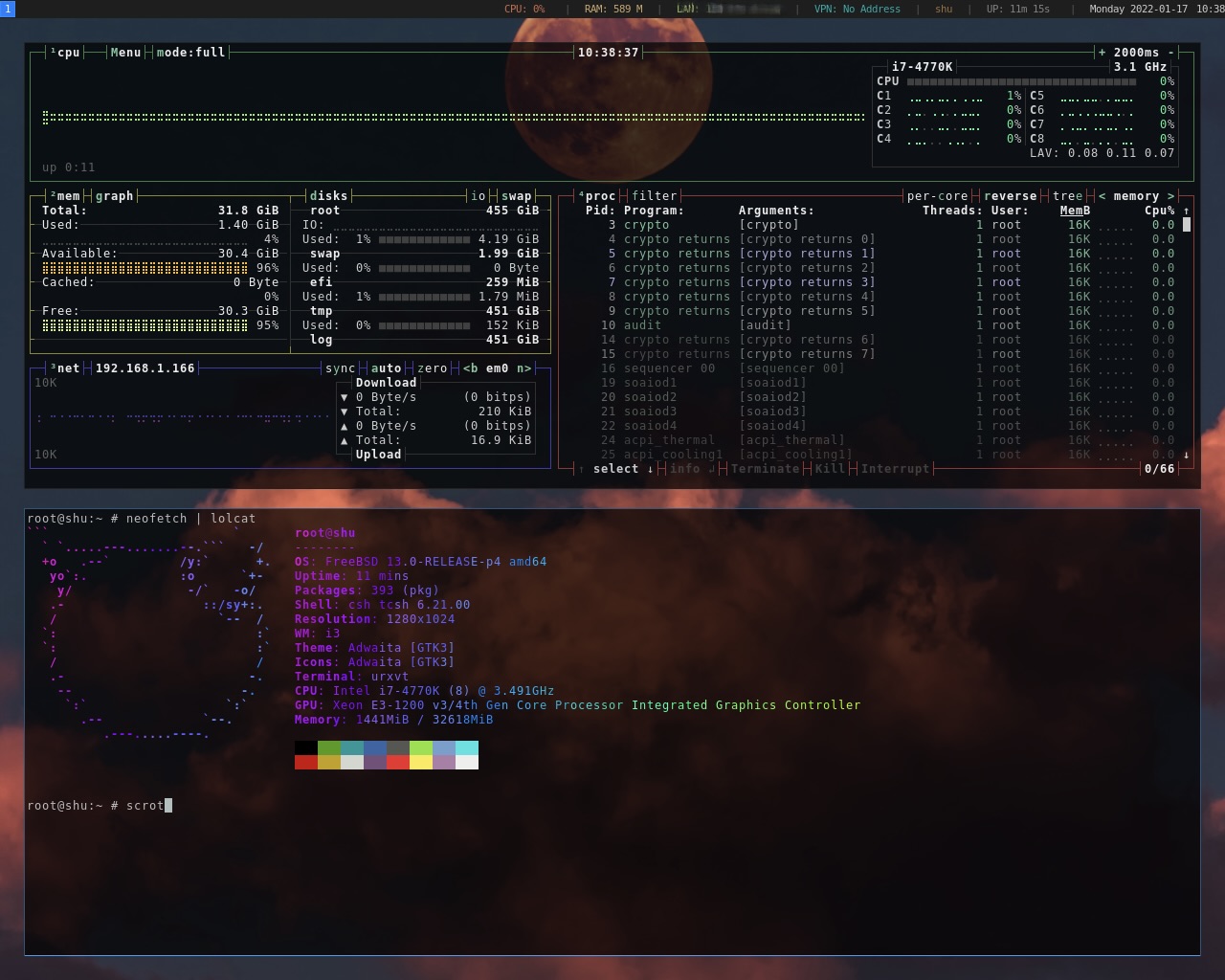The height and width of the screenshot is (980, 1225).
Task: Click the cyan neofetch color block
Action: [x=467, y=747]
